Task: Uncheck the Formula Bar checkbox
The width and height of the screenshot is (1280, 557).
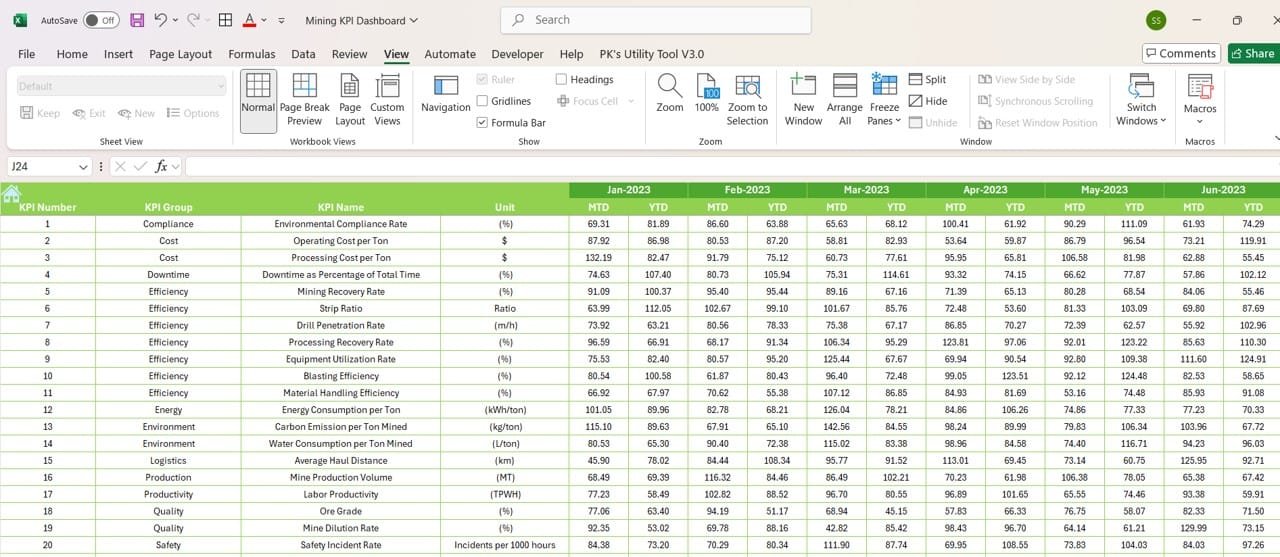Action: tap(482, 123)
